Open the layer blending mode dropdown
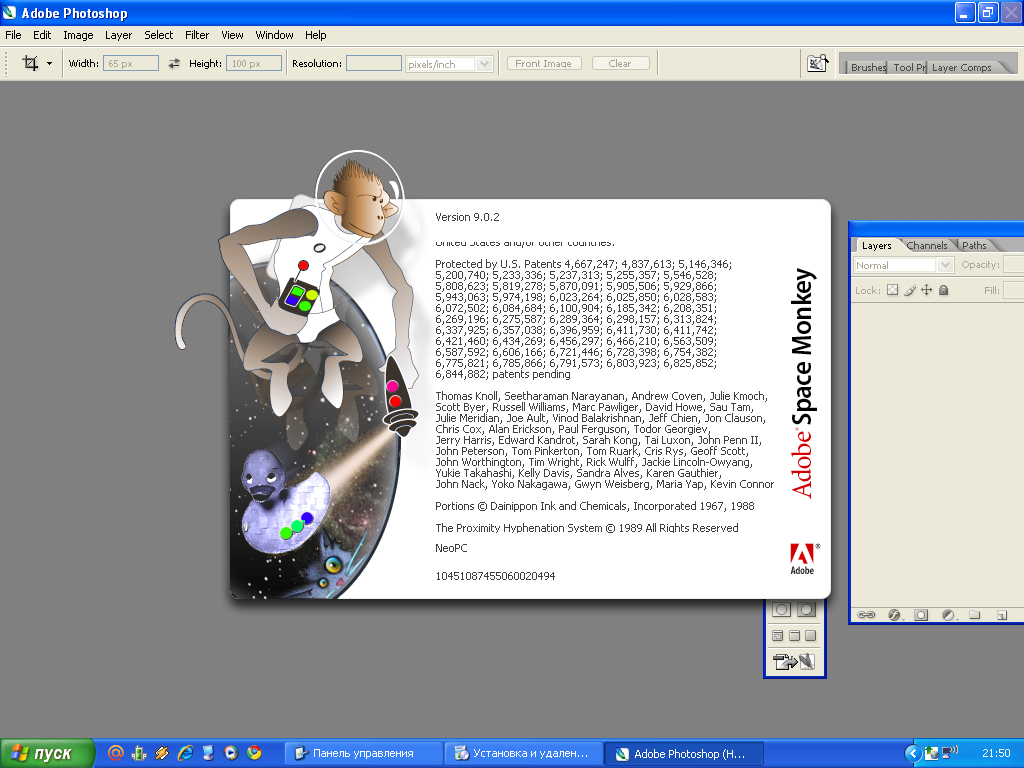Image resolution: width=1024 pixels, height=768 pixels. point(904,265)
